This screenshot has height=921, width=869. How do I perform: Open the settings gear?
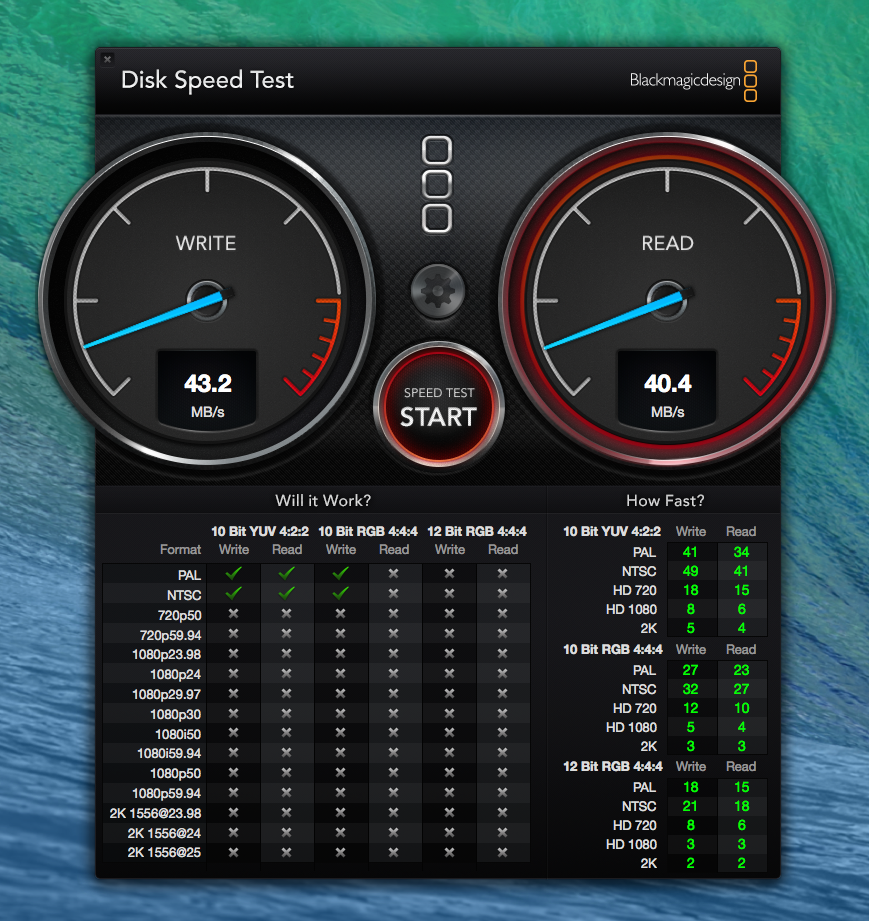[x=438, y=291]
